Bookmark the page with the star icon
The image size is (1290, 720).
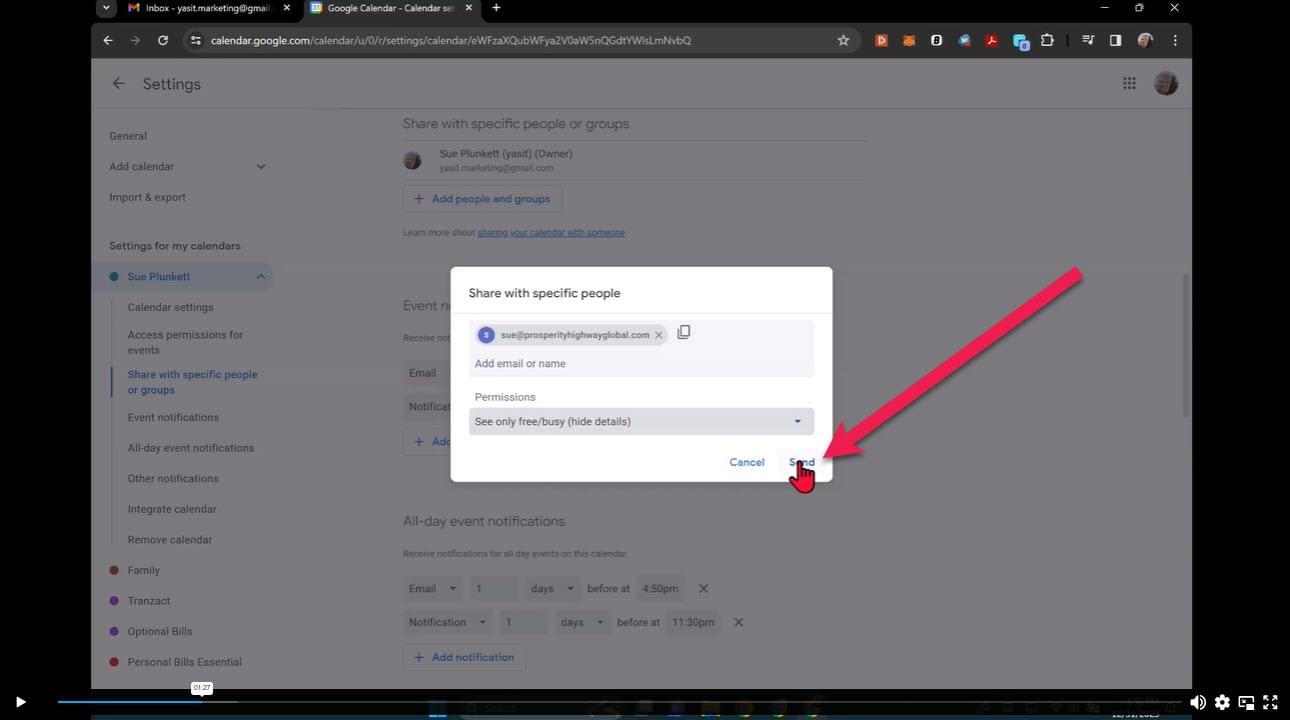[x=843, y=40]
